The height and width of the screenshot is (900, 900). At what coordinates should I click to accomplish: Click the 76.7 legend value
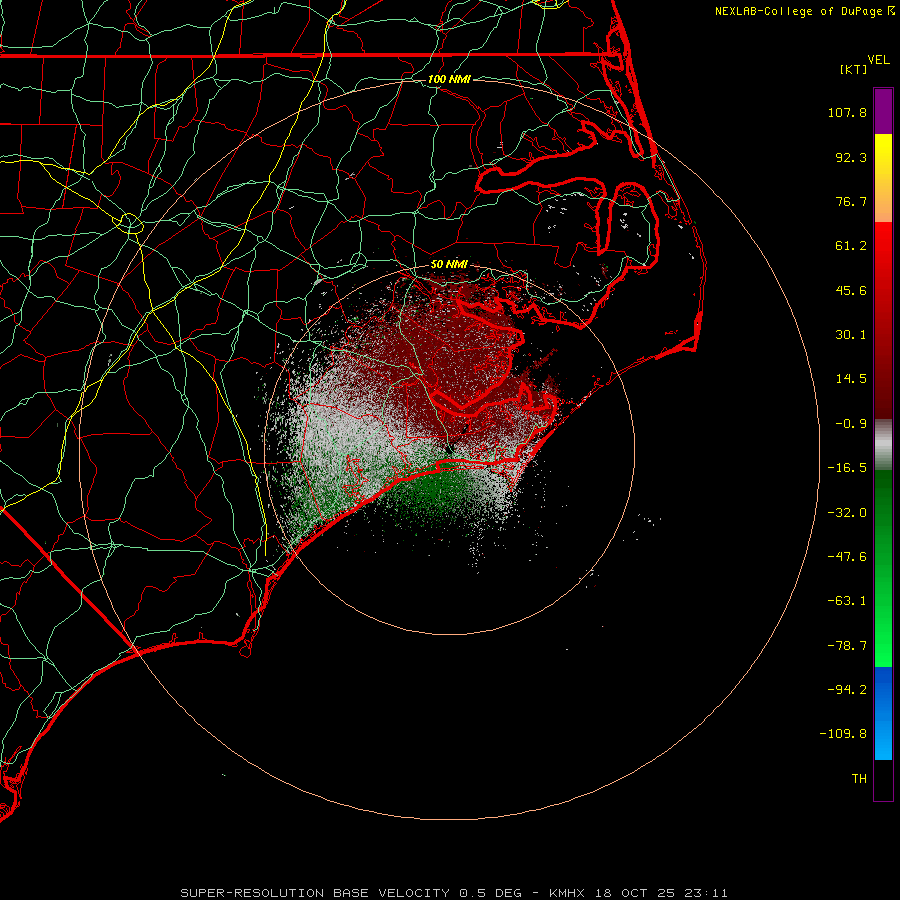851,201
